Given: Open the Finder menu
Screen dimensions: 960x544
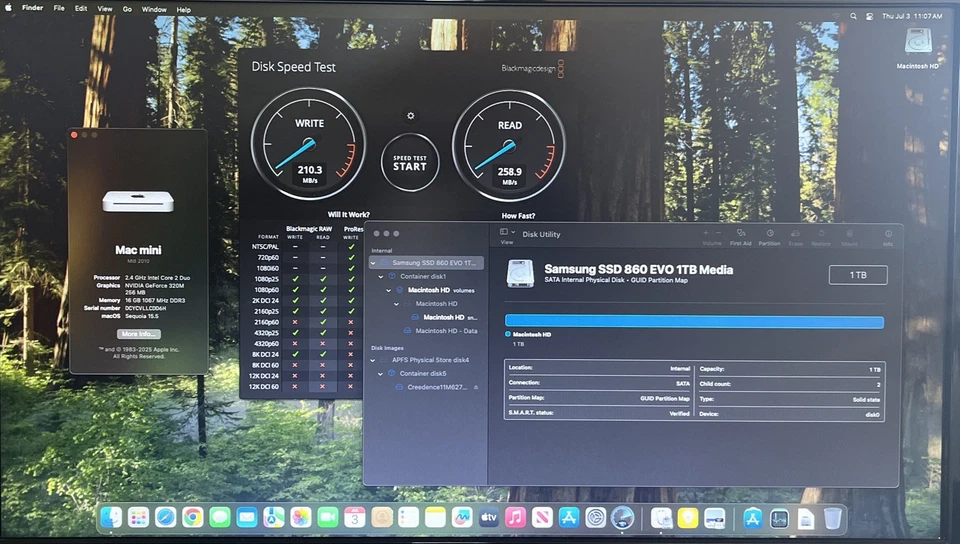Looking at the screenshot, I should point(32,9).
